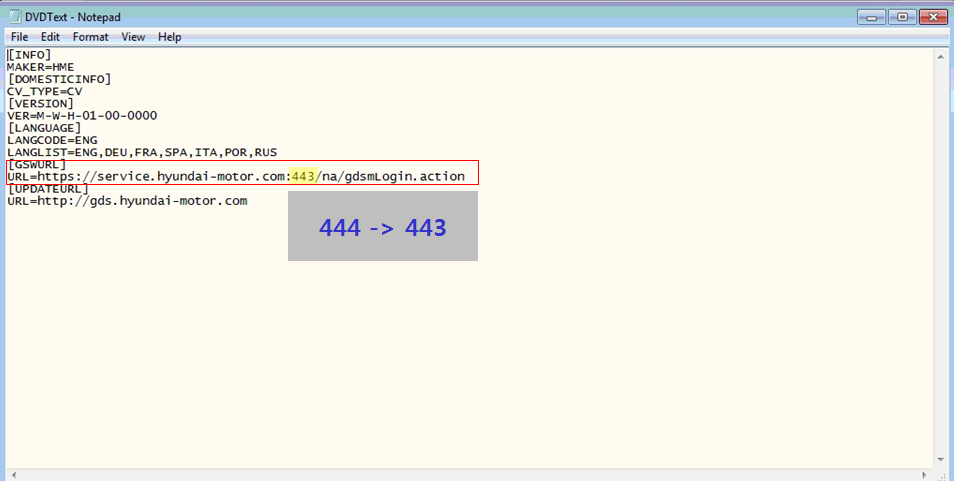Click the MAKER=HME line
Viewport: 954px width, 481px height.
[x=41, y=67]
